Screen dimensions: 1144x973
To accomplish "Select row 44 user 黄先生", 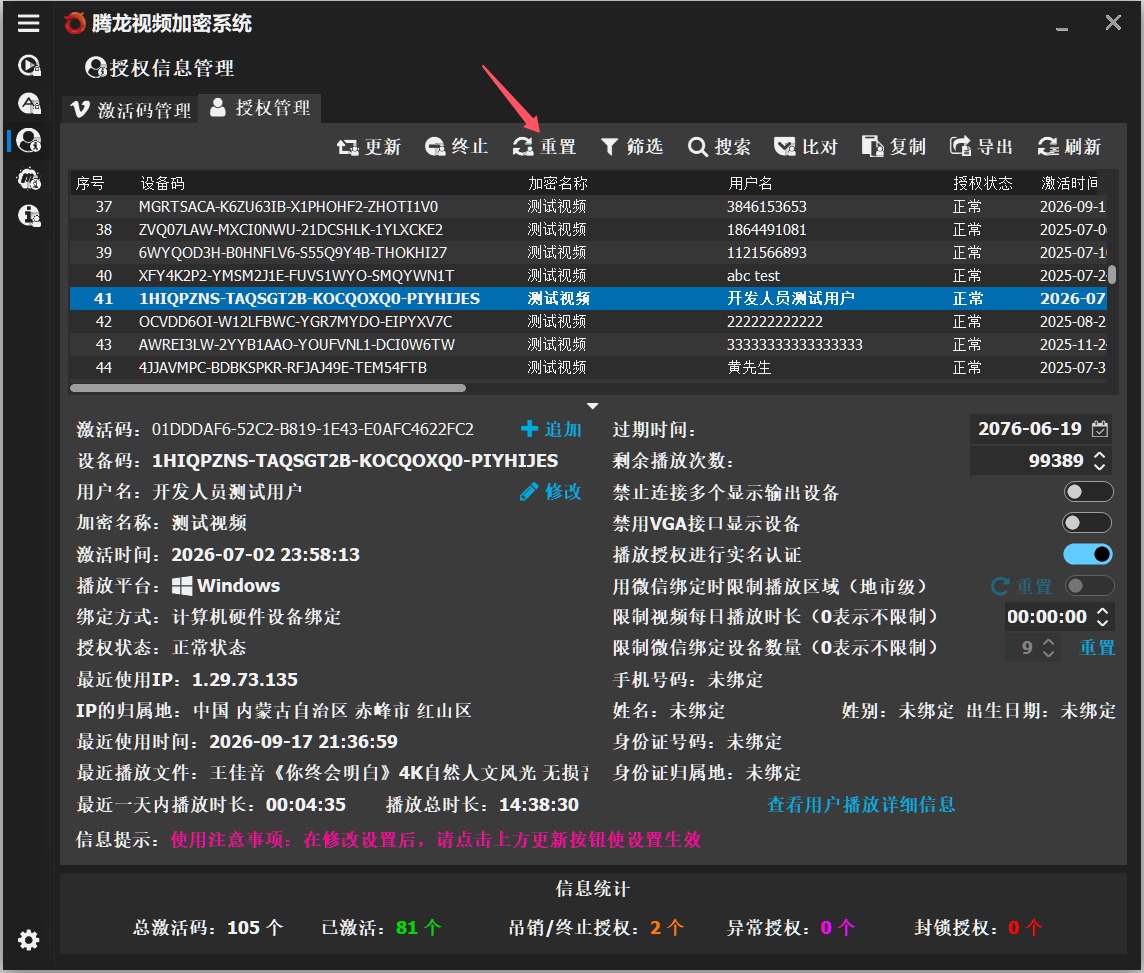I will click(588, 368).
